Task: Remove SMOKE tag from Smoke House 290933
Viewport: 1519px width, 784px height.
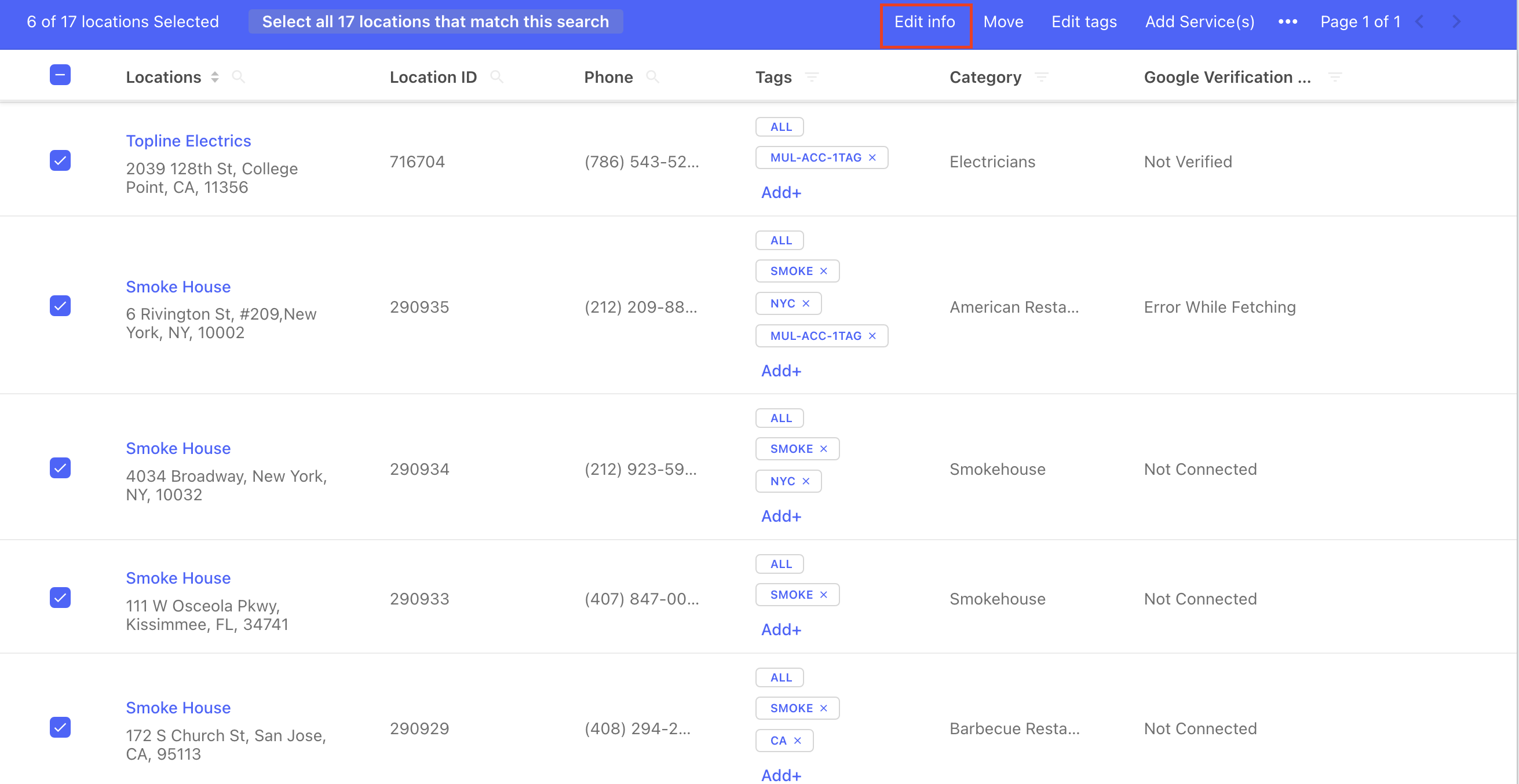Action: (x=824, y=595)
